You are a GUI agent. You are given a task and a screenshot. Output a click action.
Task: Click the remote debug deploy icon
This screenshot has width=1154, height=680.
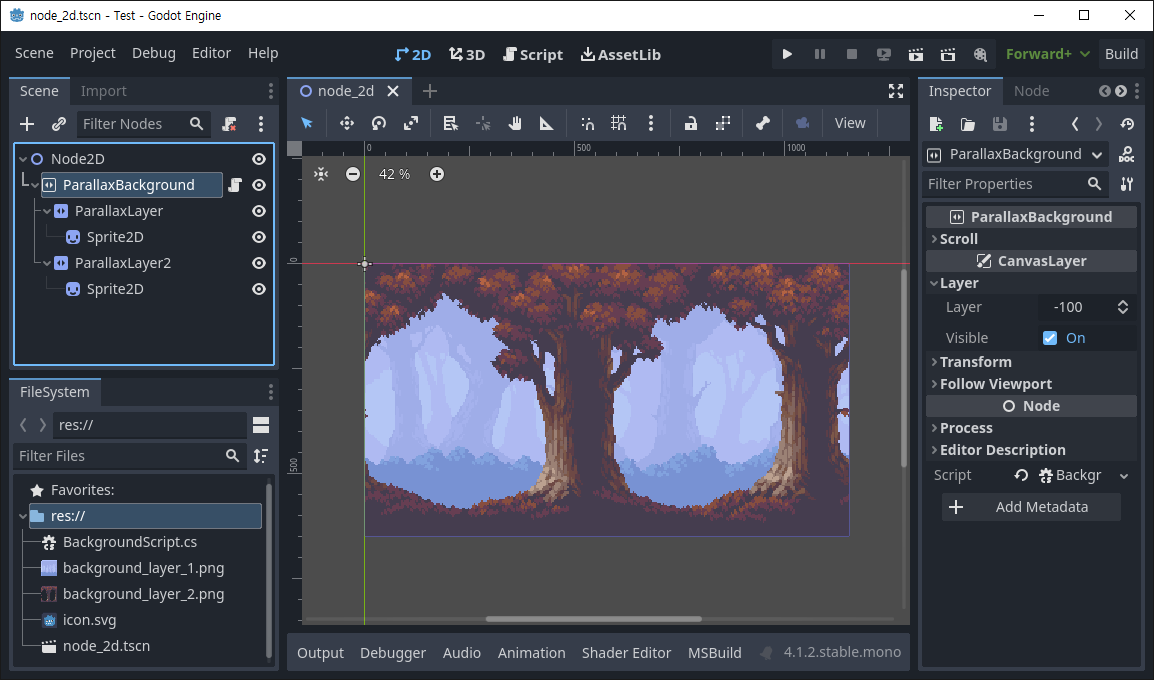coord(884,54)
